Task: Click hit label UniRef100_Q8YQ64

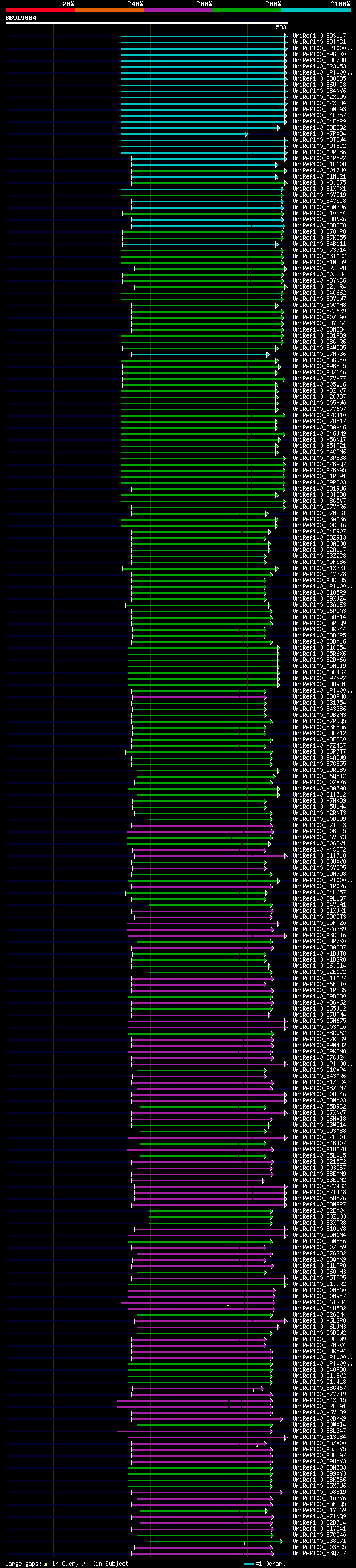Action: (319, 323)
